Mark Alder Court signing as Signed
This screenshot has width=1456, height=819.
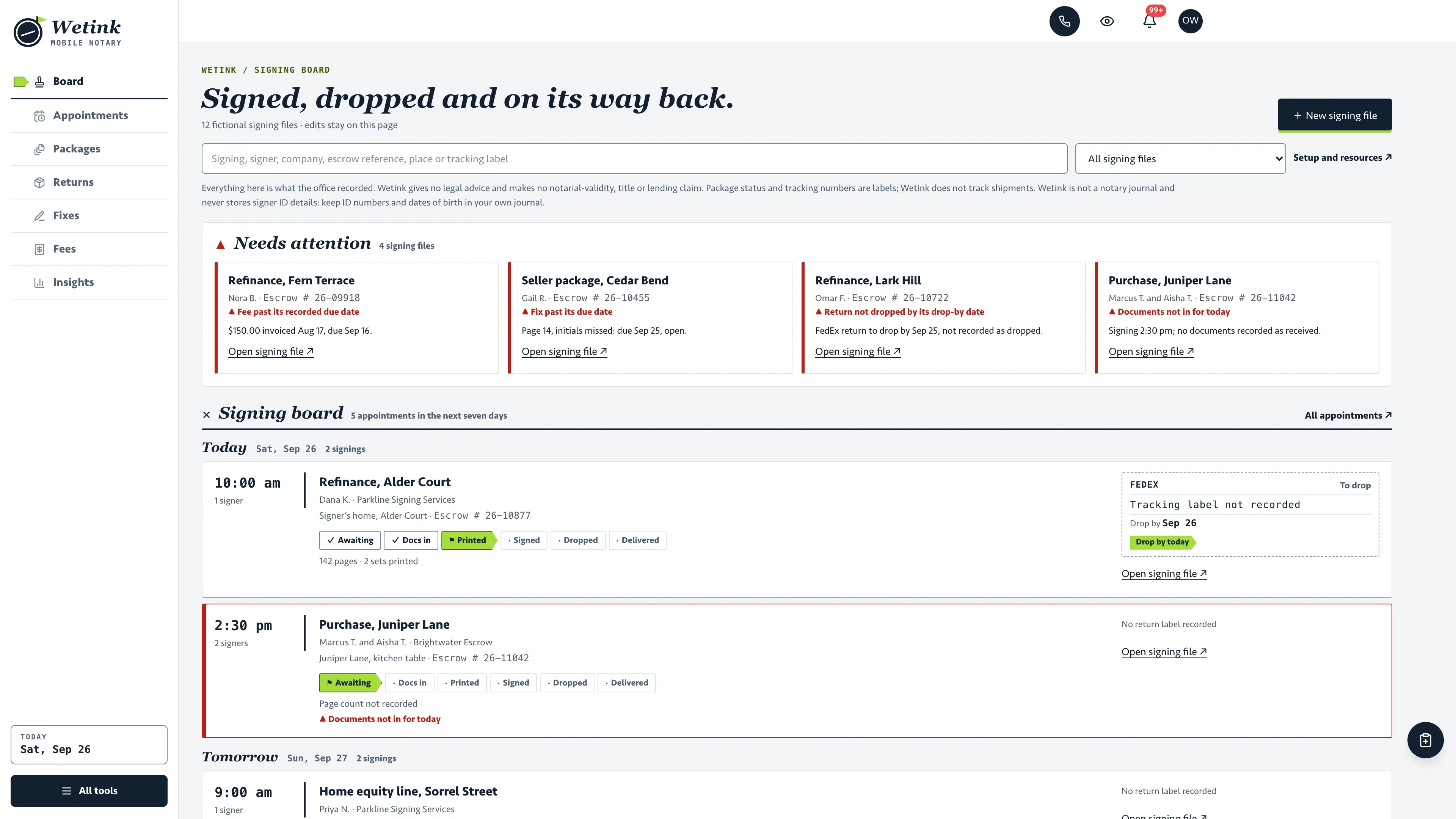point(523,540)
